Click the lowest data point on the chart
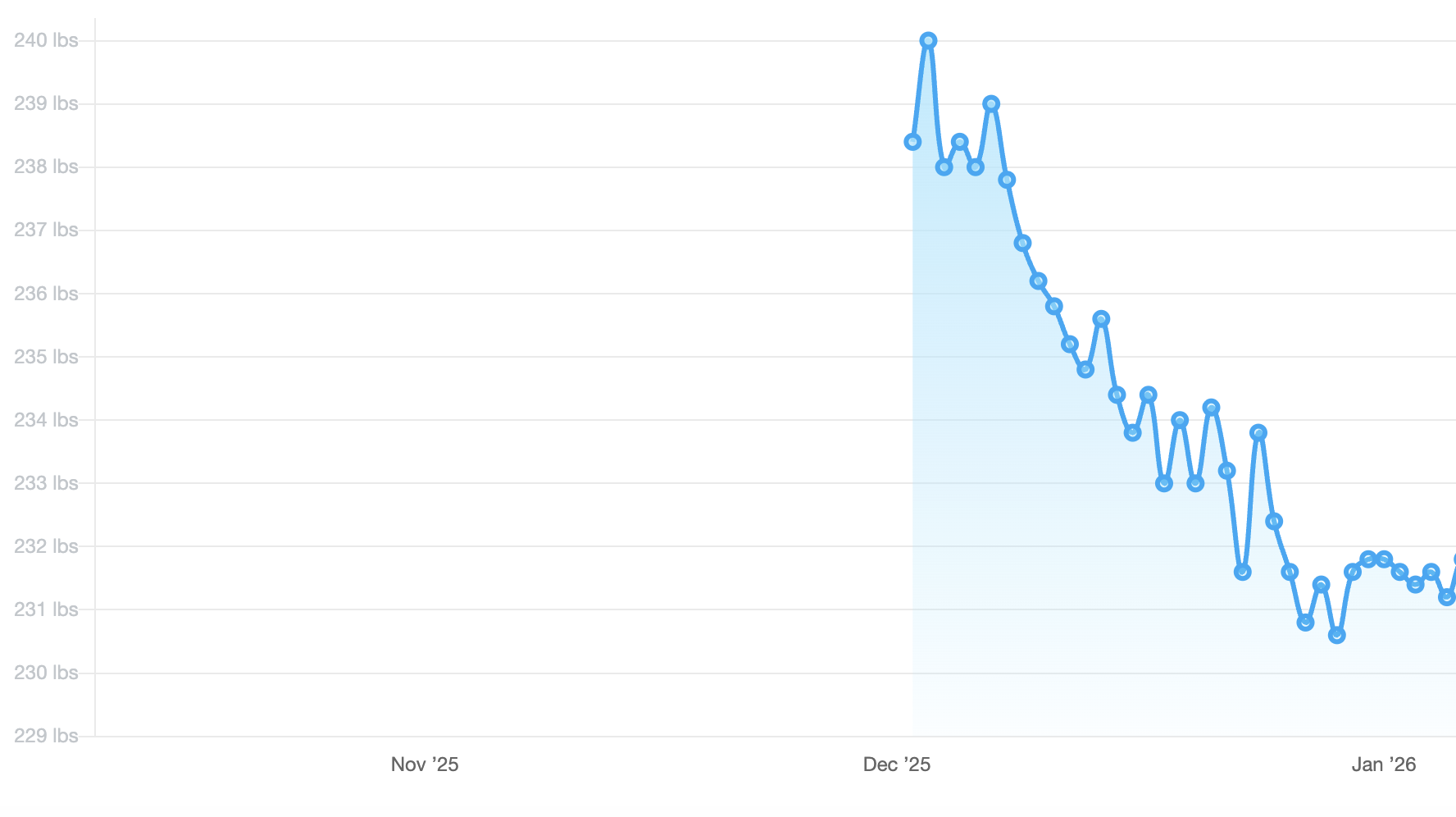1456x817 pixels. click(1337, 635)
